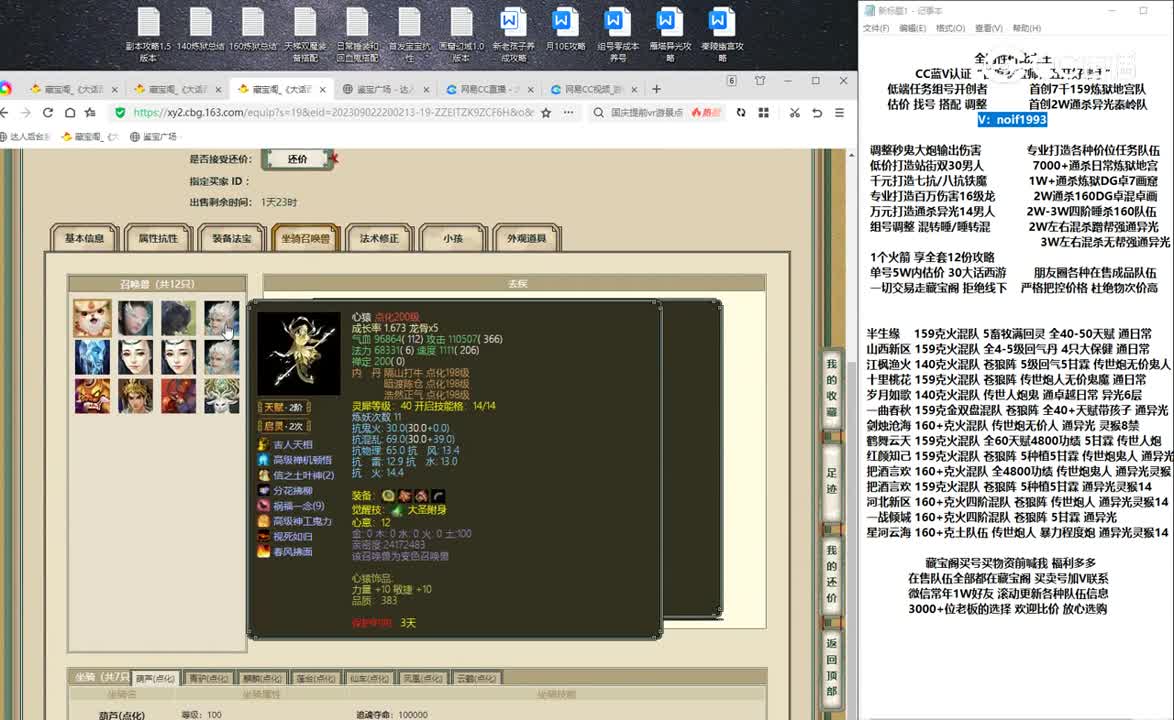Open Notepad 文件(F) menu
1174x720 pixels.
875,28
